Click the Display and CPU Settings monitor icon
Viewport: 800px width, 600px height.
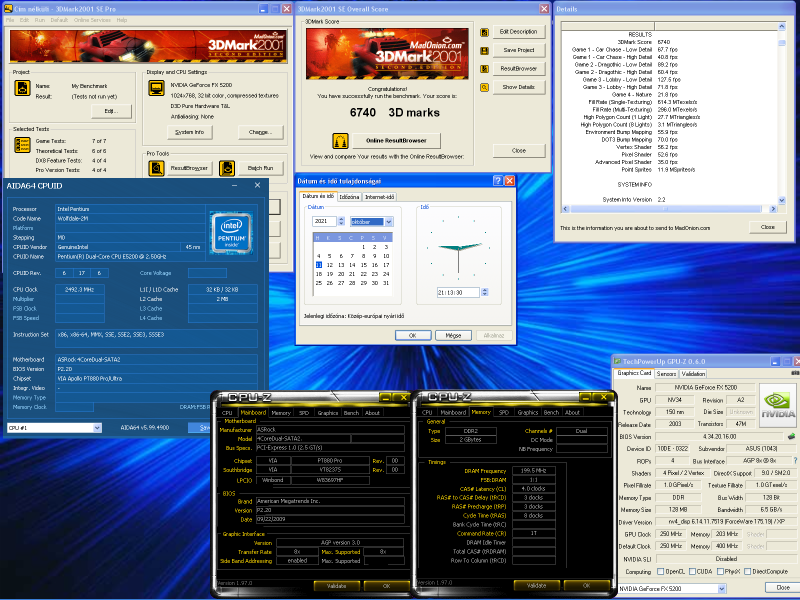[156, 88]
